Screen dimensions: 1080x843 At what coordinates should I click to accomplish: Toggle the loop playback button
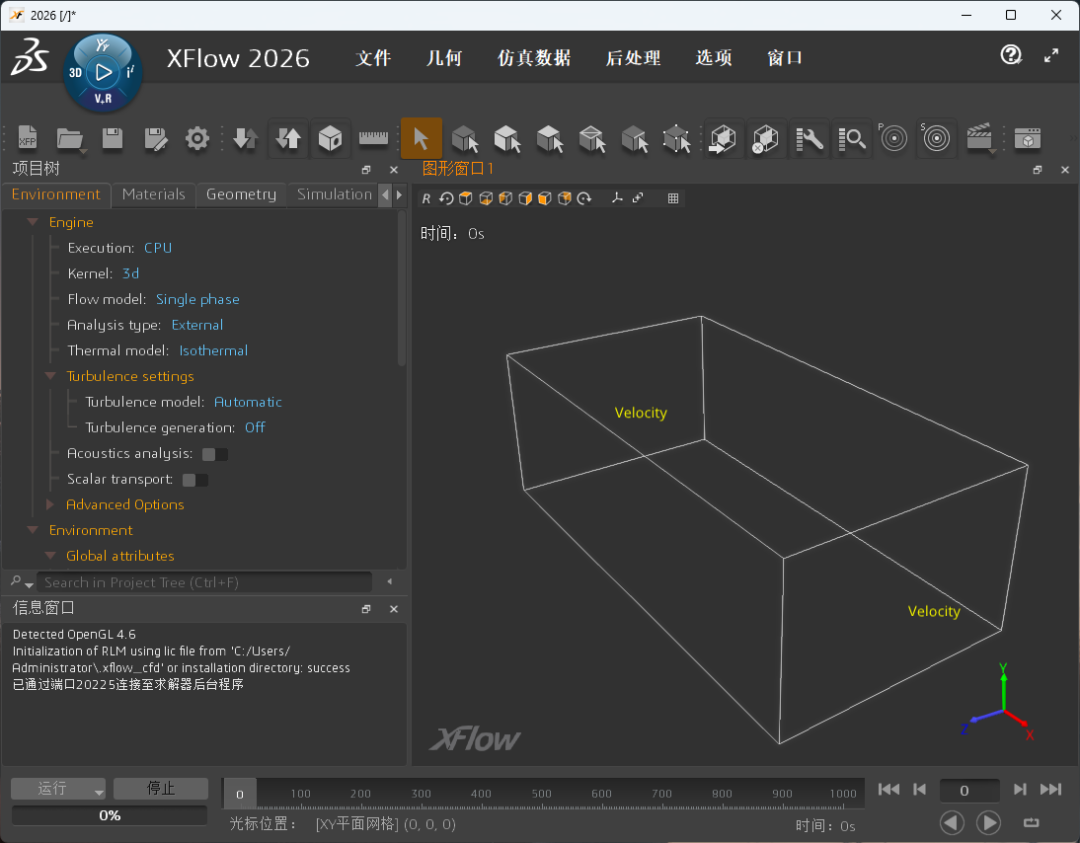1031,822
